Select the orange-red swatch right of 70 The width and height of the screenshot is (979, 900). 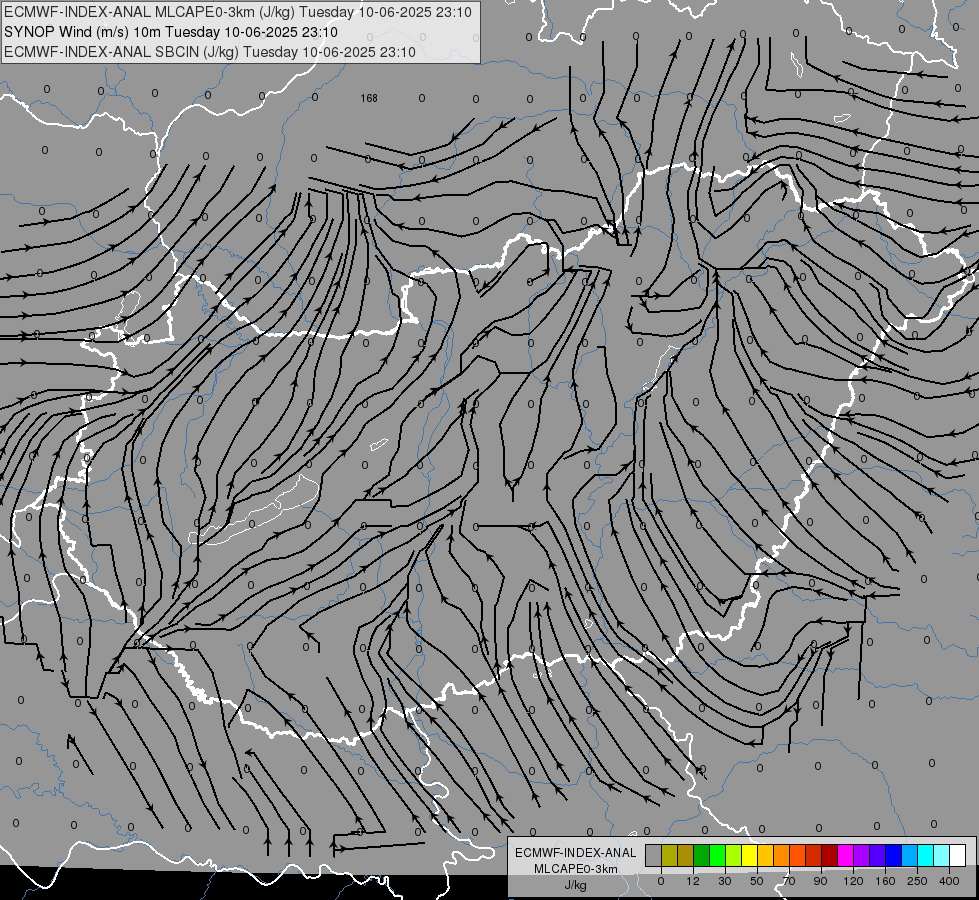click(797, 855)
